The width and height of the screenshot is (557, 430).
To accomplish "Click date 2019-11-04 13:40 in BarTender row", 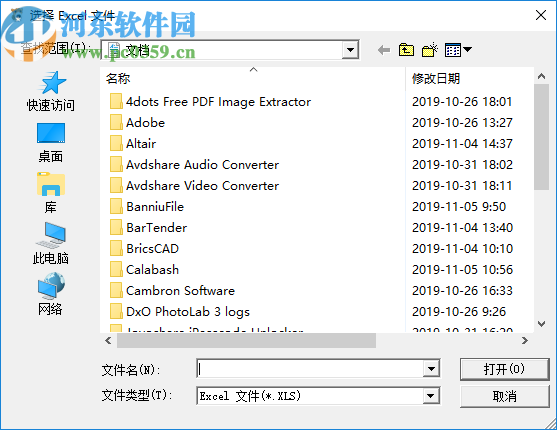I will click(x=462, y=227).
